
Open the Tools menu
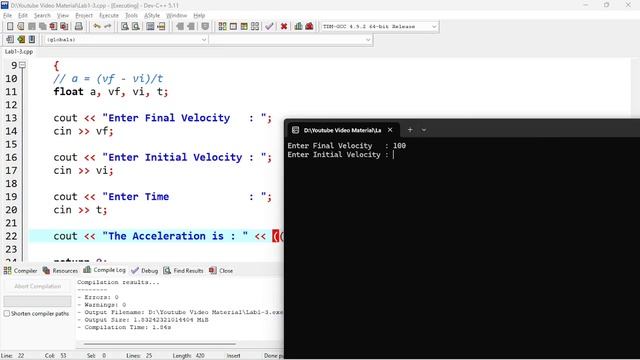coord(131,15)
